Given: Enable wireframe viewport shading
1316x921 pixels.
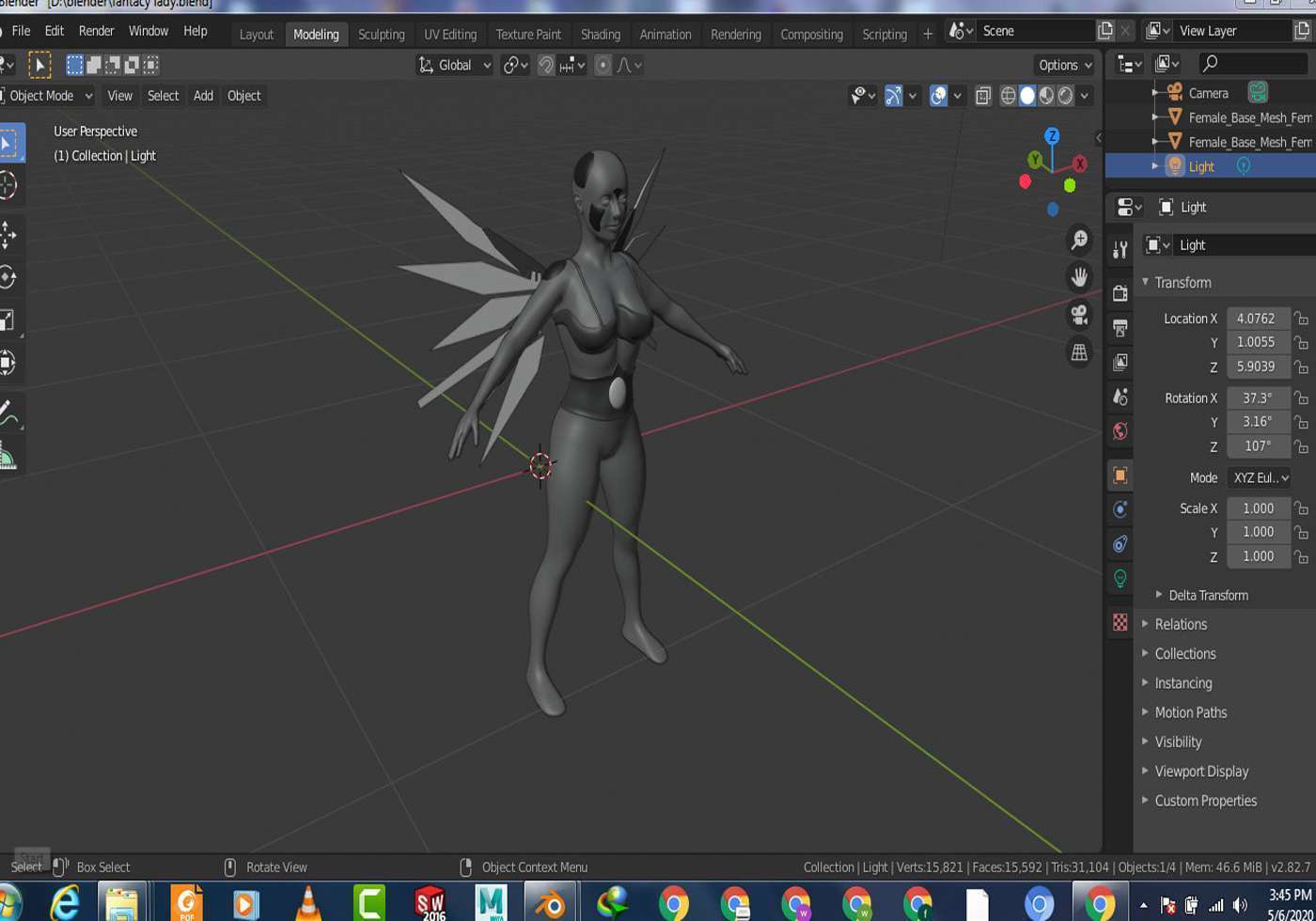Looking at the screenshot, I should (1009, 96).
